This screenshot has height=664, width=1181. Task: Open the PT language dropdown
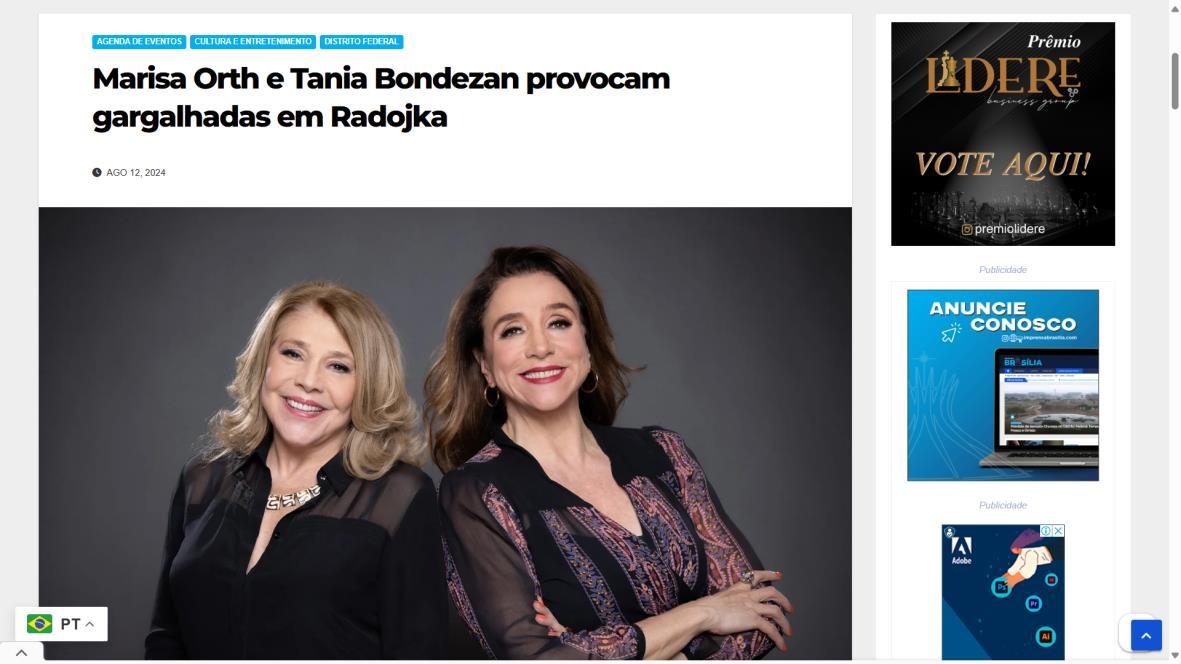[62, 624]
